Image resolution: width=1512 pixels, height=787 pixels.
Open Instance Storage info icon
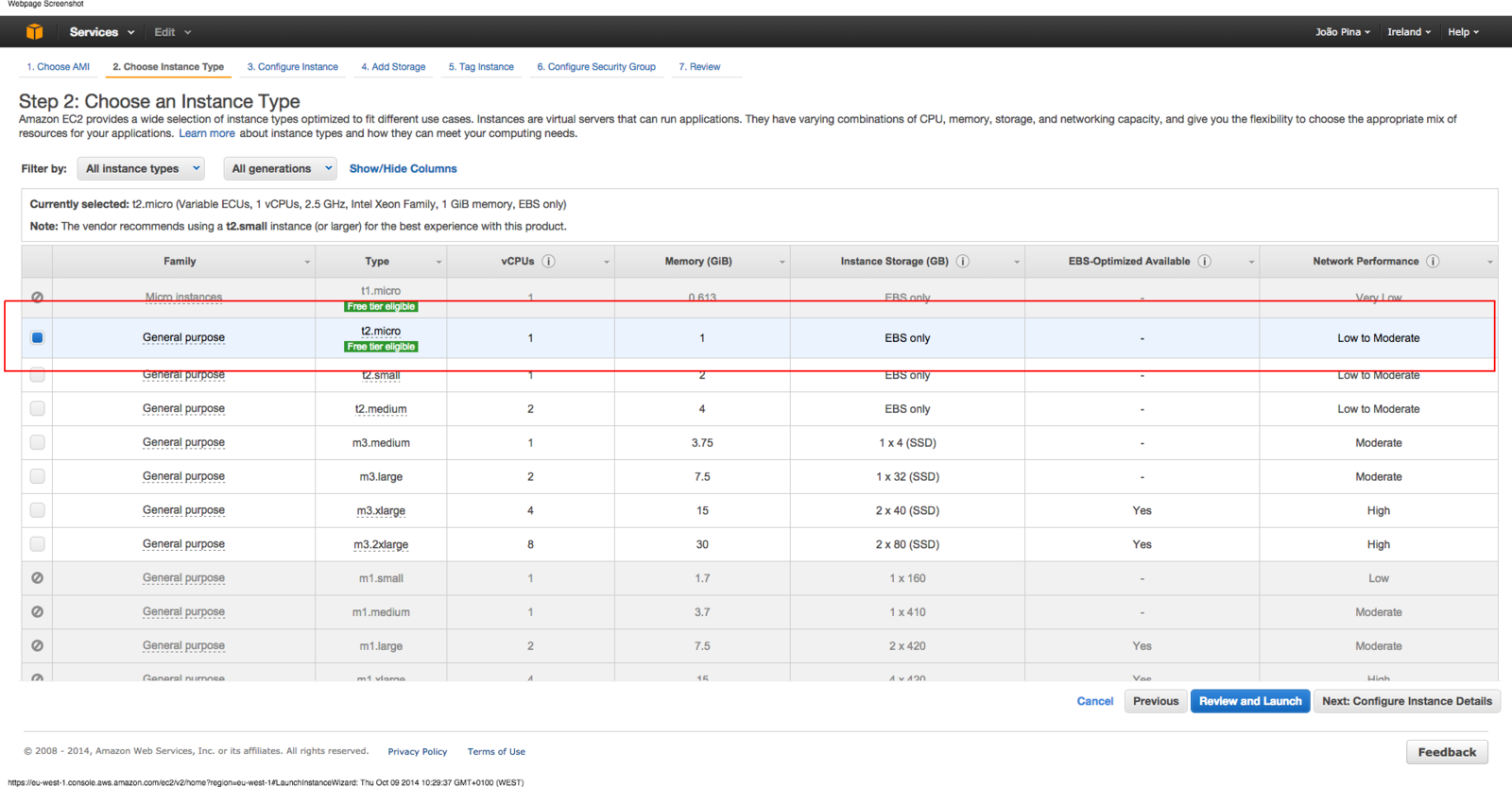[x=962, y=262]
